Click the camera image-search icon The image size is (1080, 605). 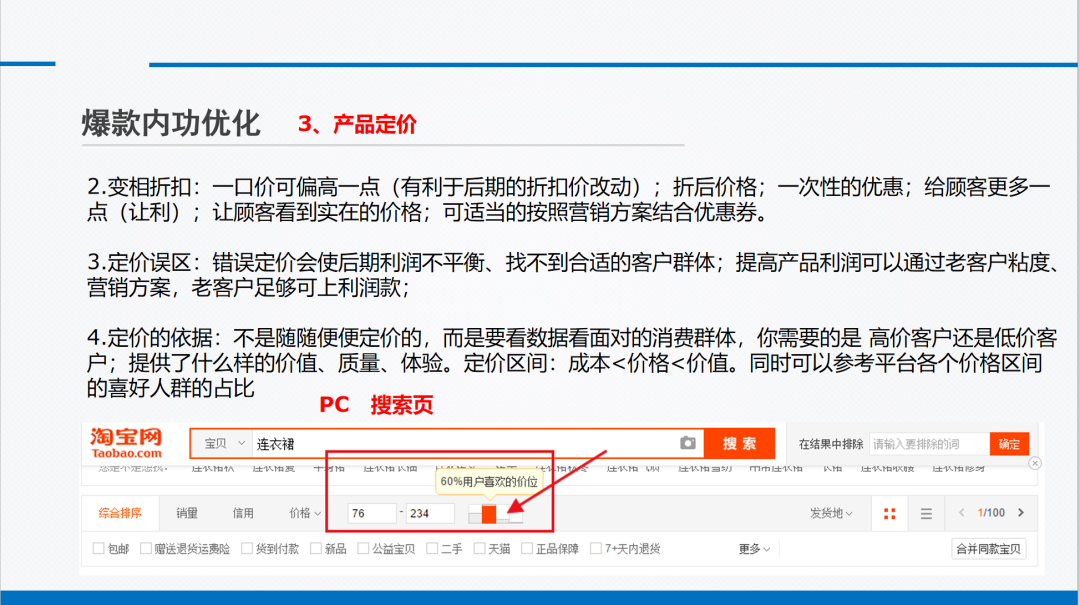point(687,443)
